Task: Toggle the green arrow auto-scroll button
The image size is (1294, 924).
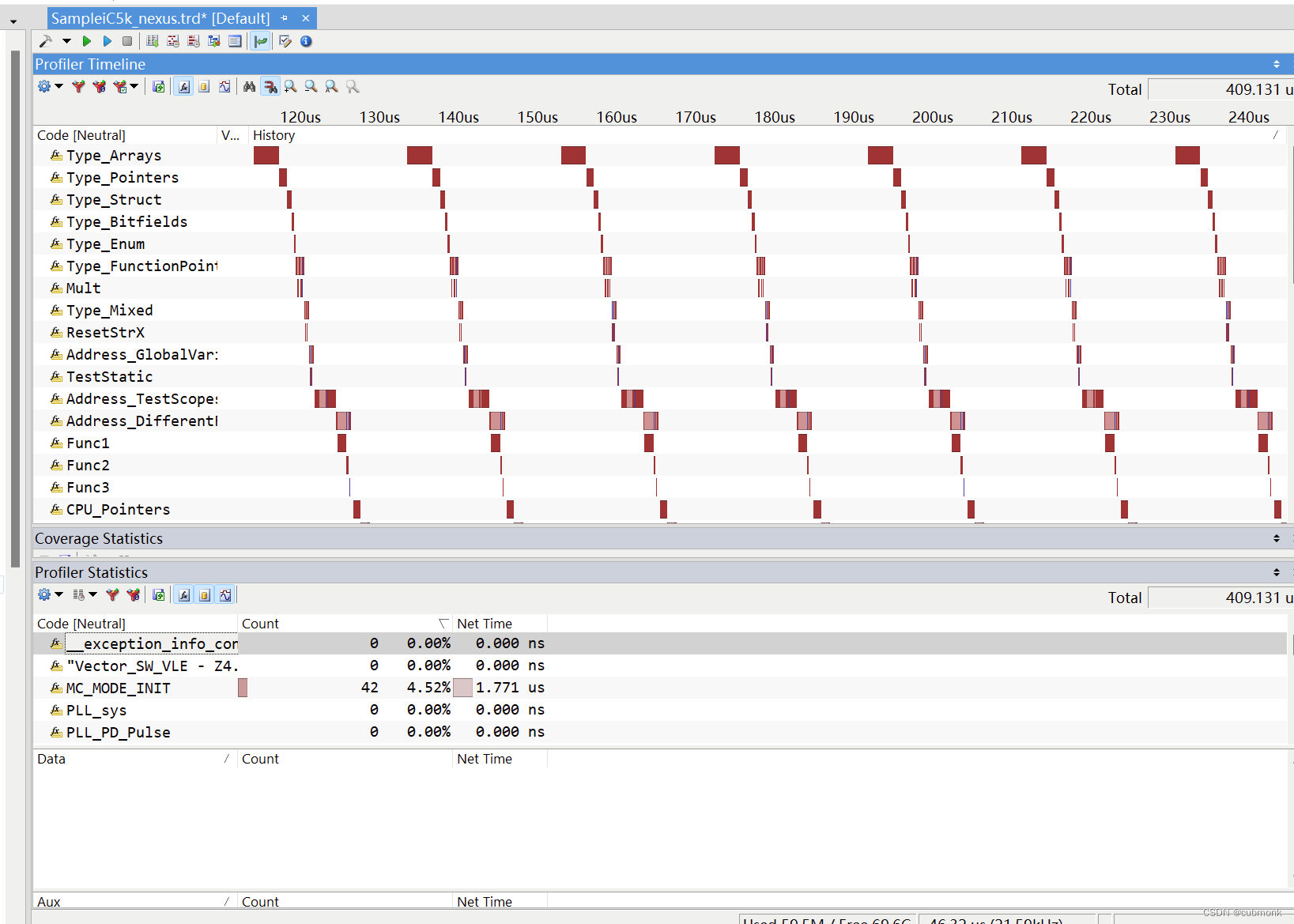Action: pos(261,41)
